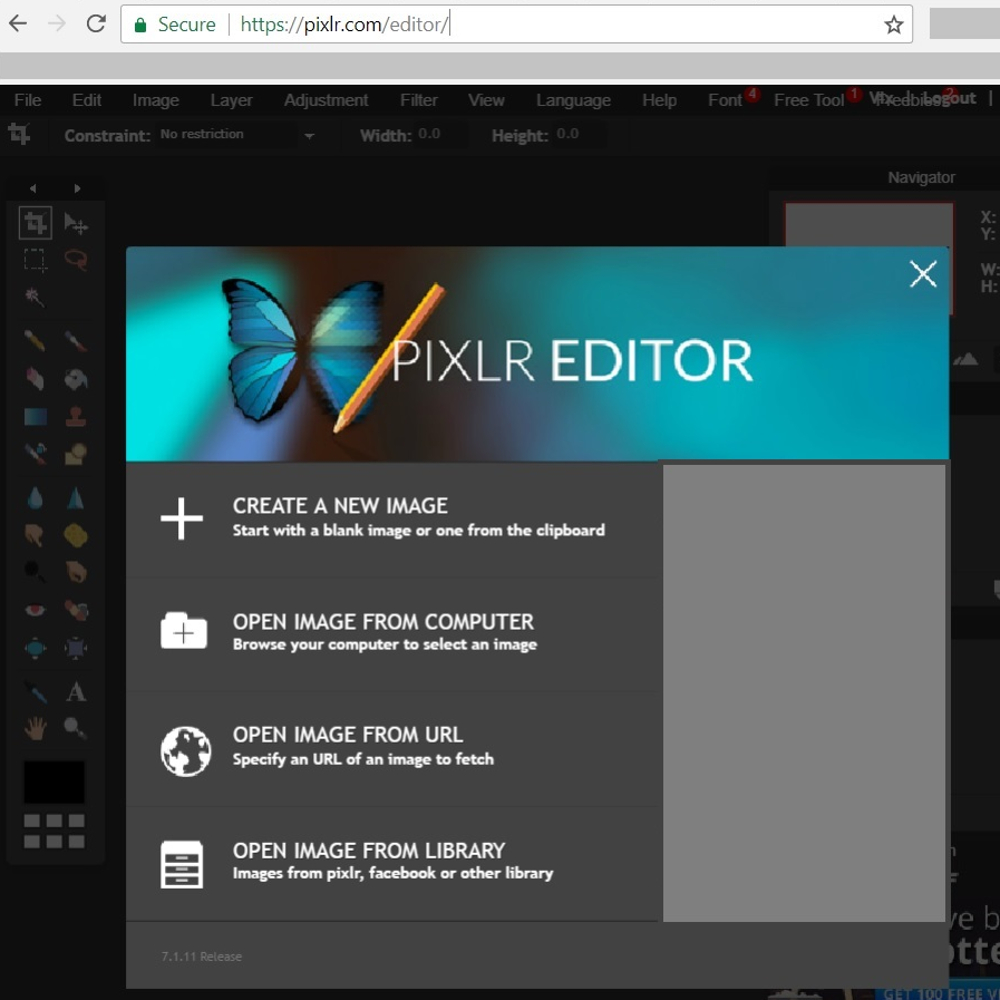Image resolution: width=1000 pixels, height=1000 pixels.
Task: Activate the Hand pan tool
Action: point(35,729)
